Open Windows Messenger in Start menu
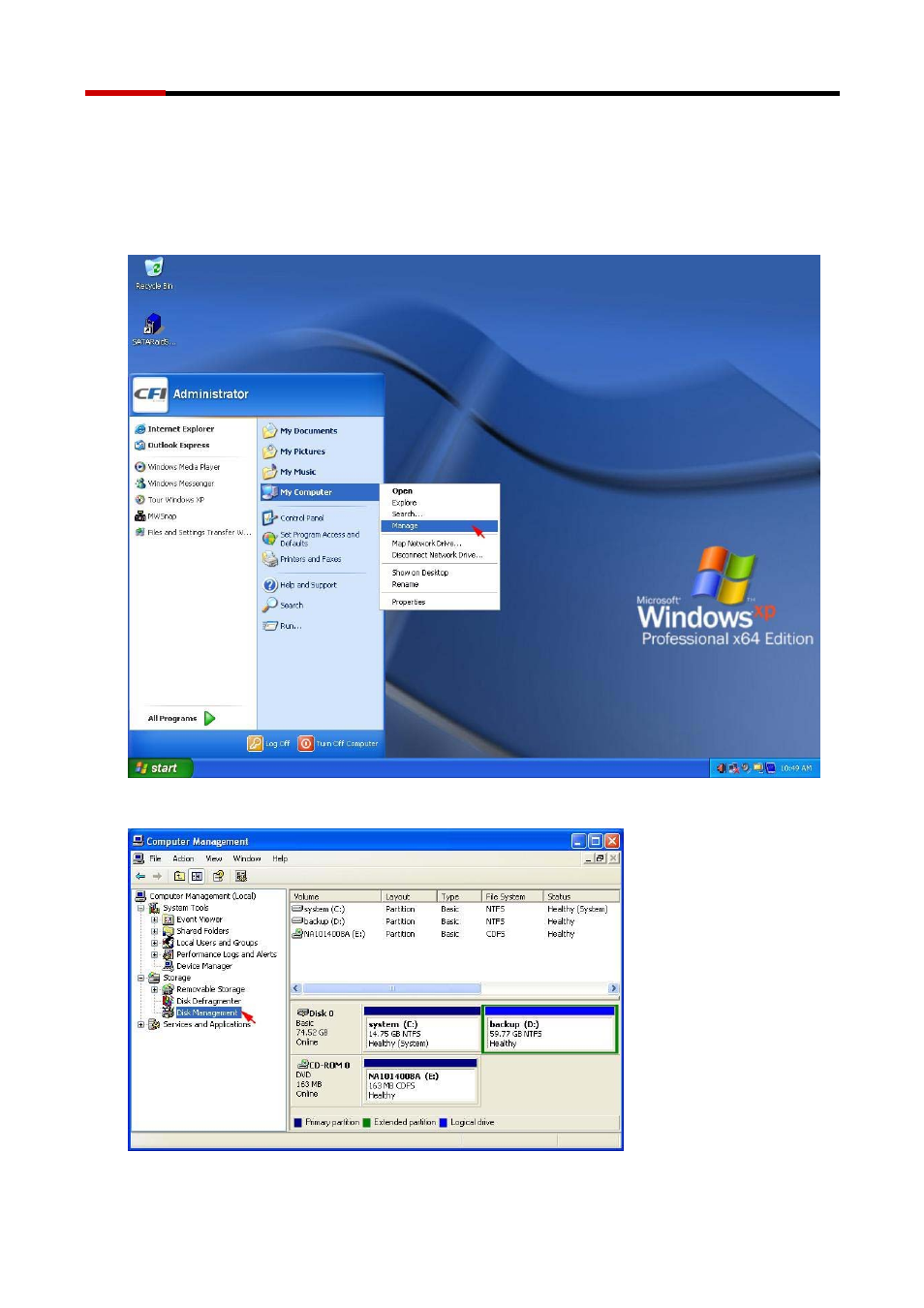924x1308 pixels. (x=174, y=483)
